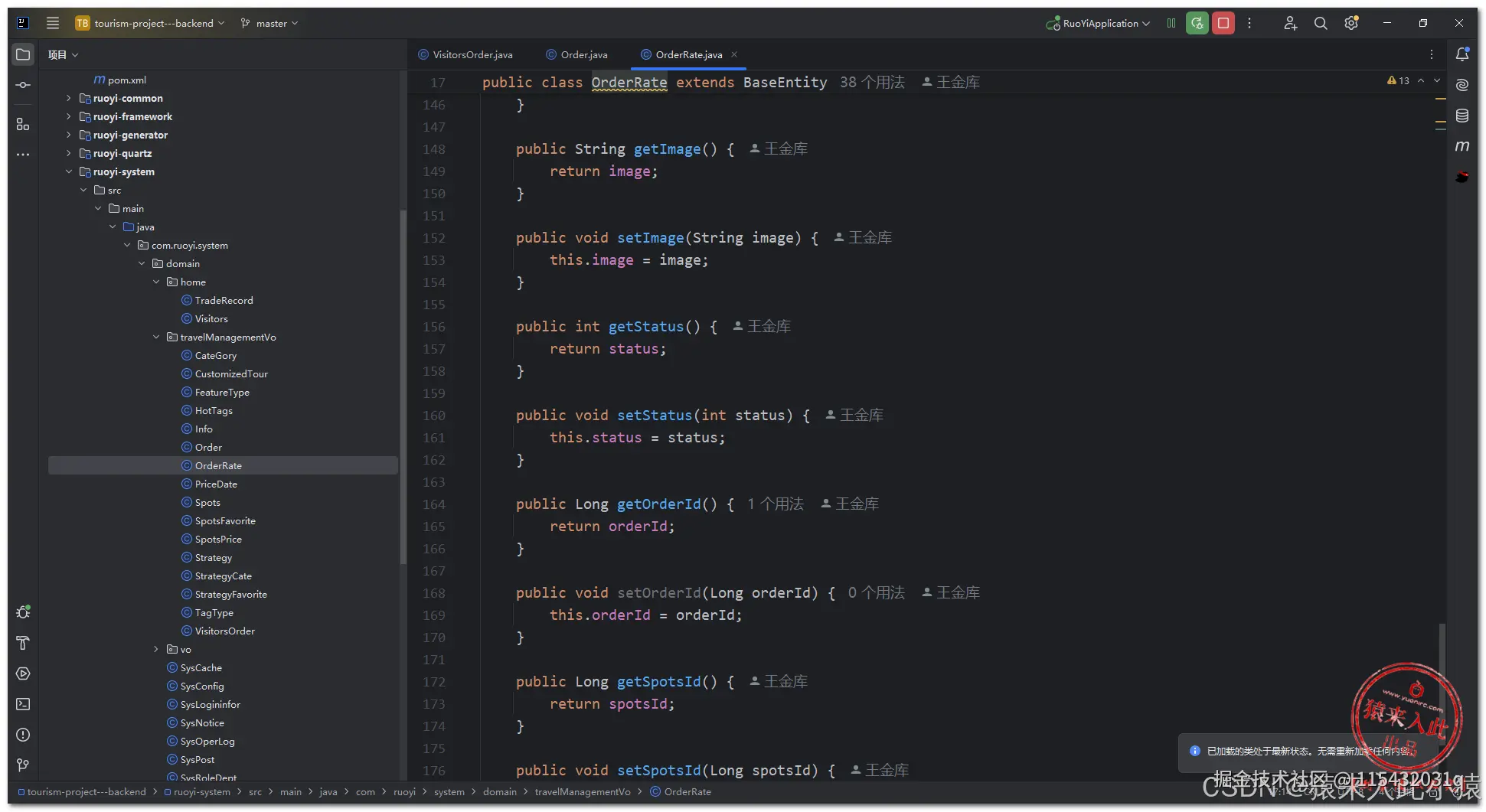The image size is (1486, 812).
Task: Jump to next highlighted problem arrow
Action: click(x=1437, y=80)
